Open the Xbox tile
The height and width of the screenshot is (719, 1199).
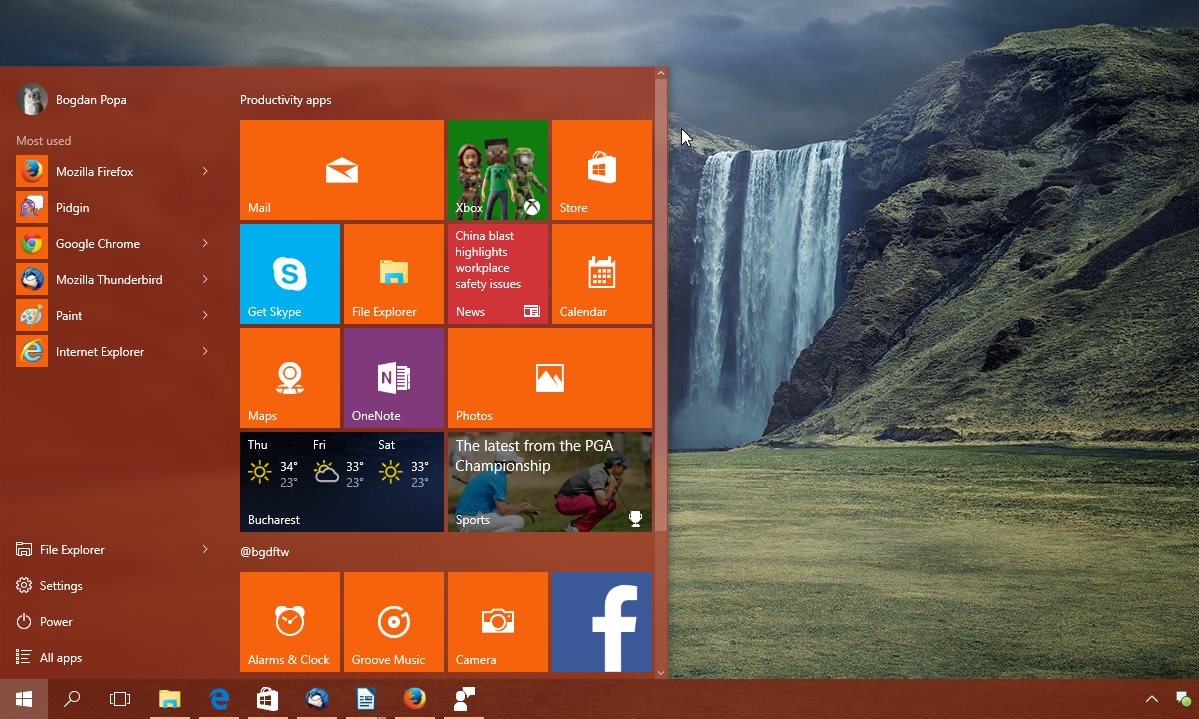coord(498,170)
